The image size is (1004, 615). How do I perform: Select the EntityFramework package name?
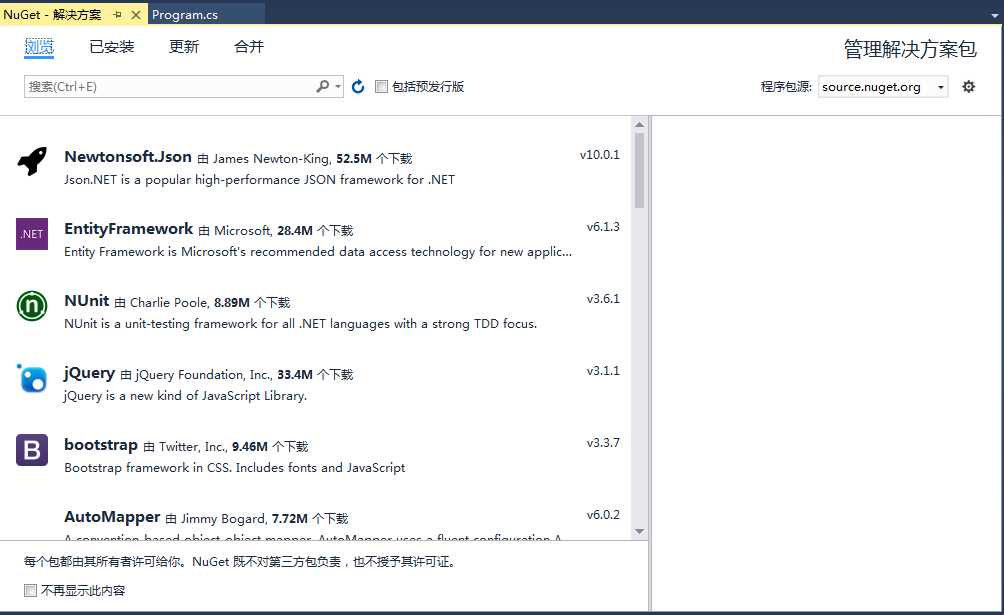[x=129, y=229]
